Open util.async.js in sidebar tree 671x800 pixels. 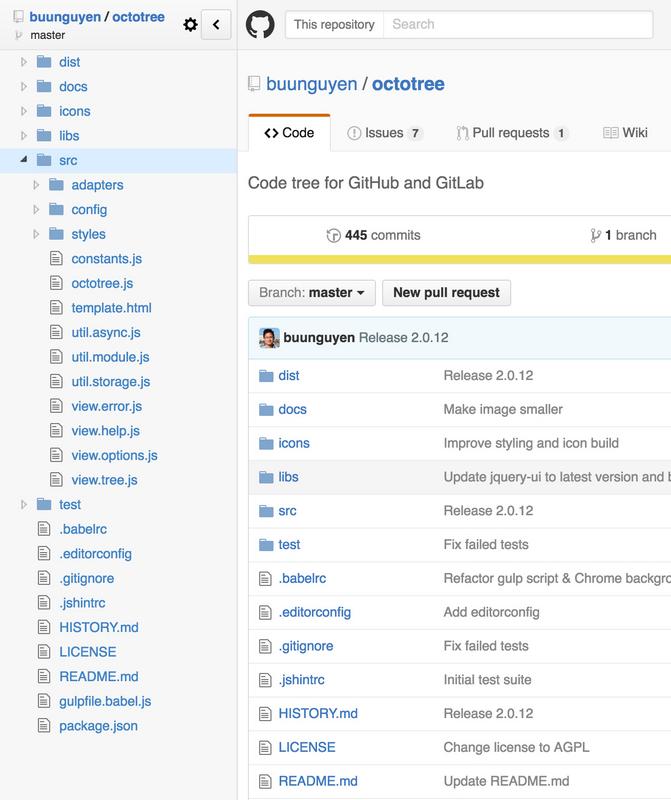click(106, 332)
